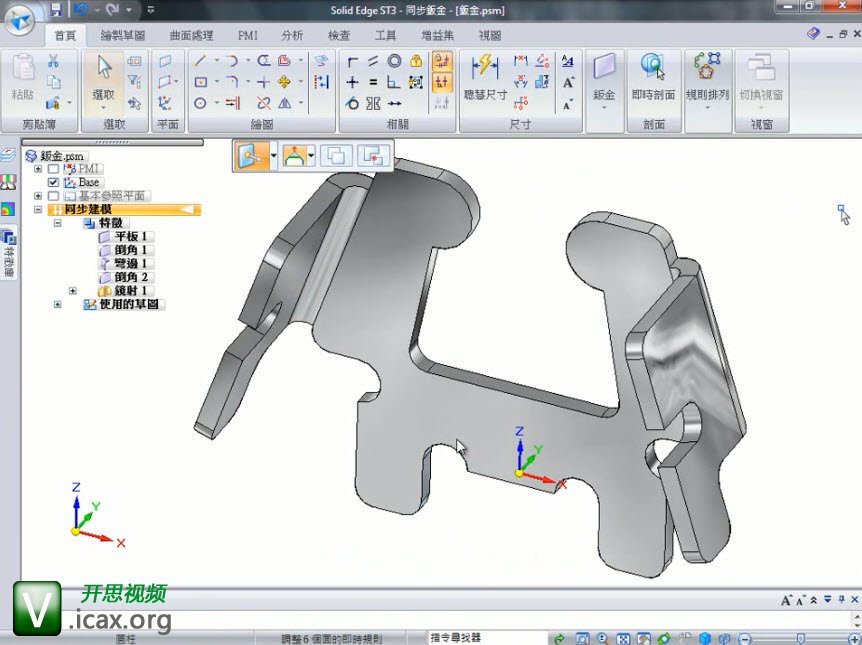Click the blue cube view orientation icon
862x645 pixels.
point(705,638)
